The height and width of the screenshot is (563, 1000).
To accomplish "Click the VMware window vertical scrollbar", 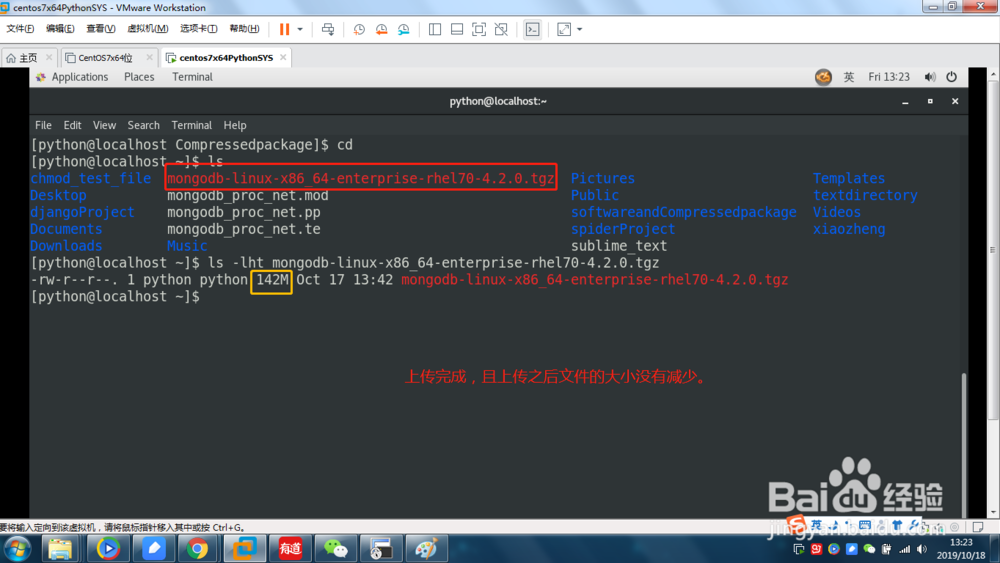I will click(x=993, y=249).
